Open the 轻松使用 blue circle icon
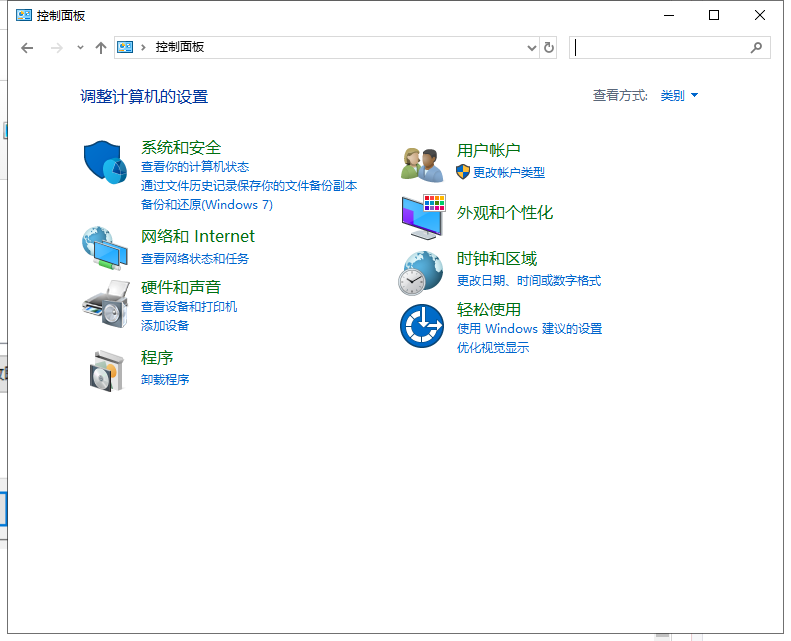Viewport: 791px width, 641px height. tap(422, 326)
